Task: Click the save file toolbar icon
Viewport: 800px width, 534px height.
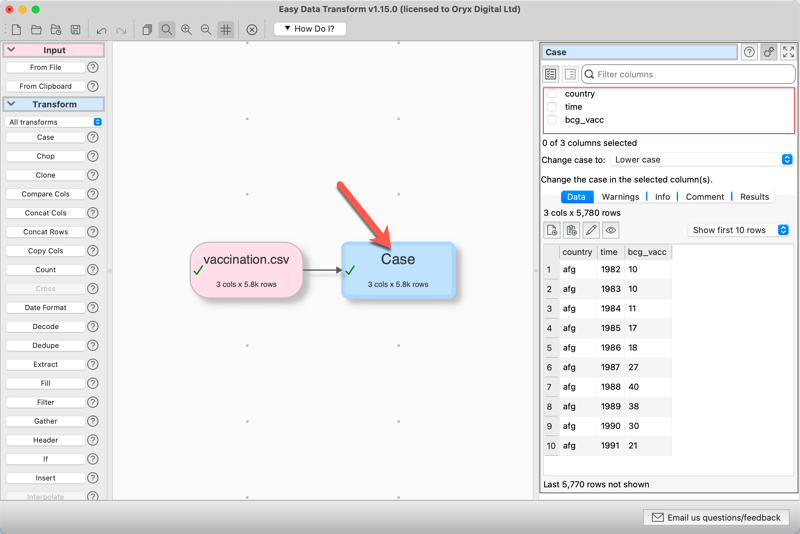Action: 75,30
